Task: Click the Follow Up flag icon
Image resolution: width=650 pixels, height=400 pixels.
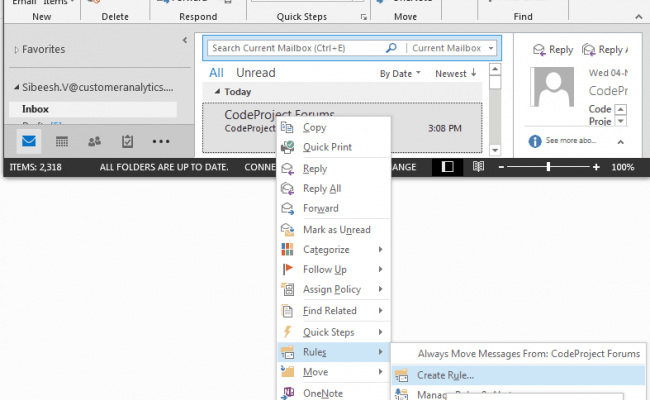Action: 287,269
